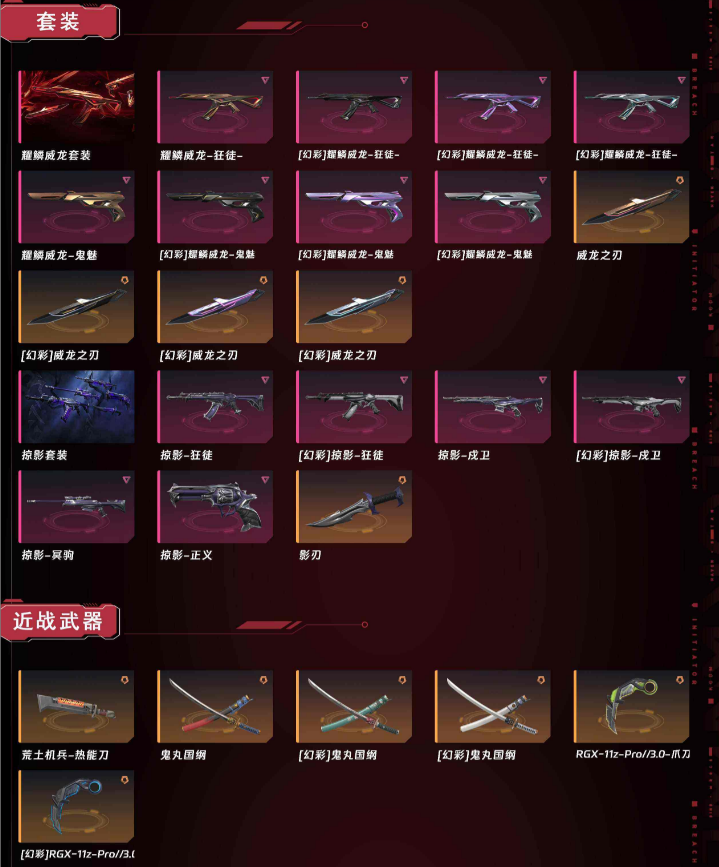Open the 掠影套装 bundle thumbnail
This screenshot has height=867, width=719.
(76, 407)
